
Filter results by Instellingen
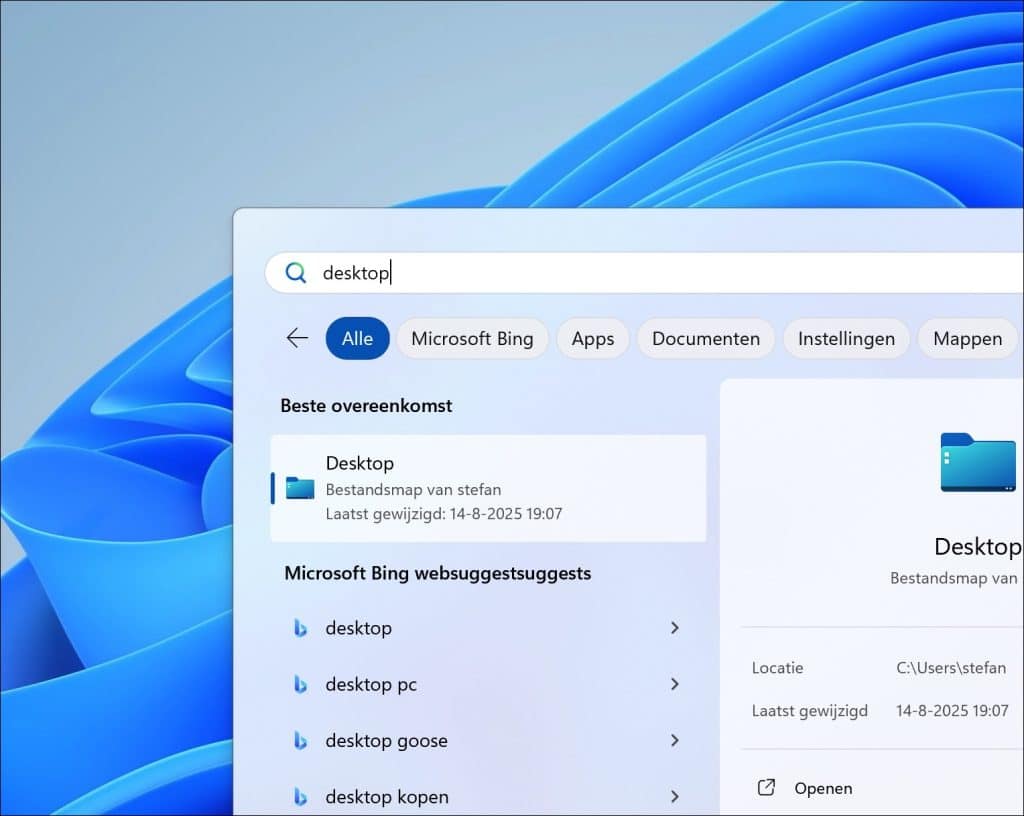coord(846,338)
